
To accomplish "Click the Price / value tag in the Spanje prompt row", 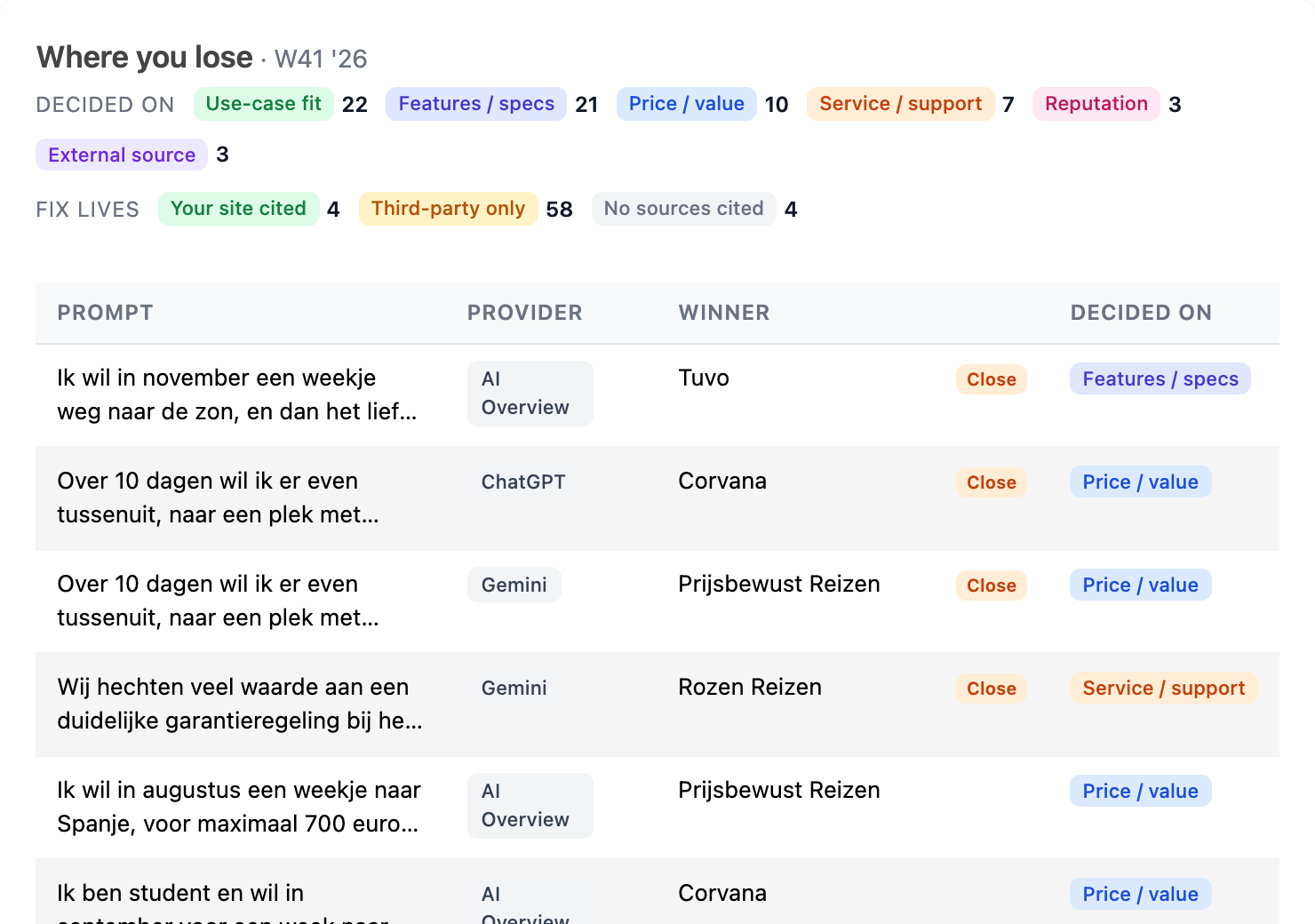I will pos(1140,791).
